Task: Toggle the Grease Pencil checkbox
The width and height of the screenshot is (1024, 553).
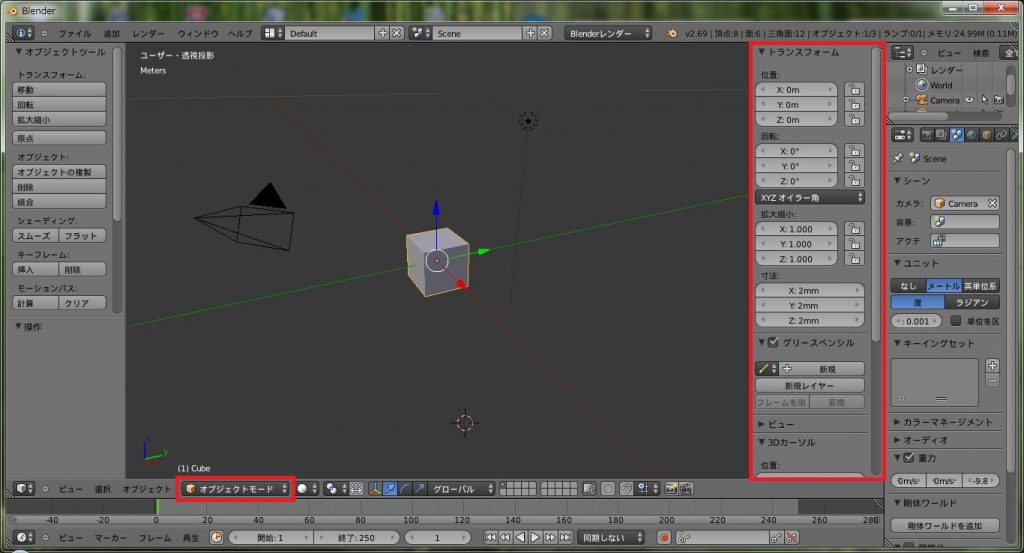Action: point(774,342)
